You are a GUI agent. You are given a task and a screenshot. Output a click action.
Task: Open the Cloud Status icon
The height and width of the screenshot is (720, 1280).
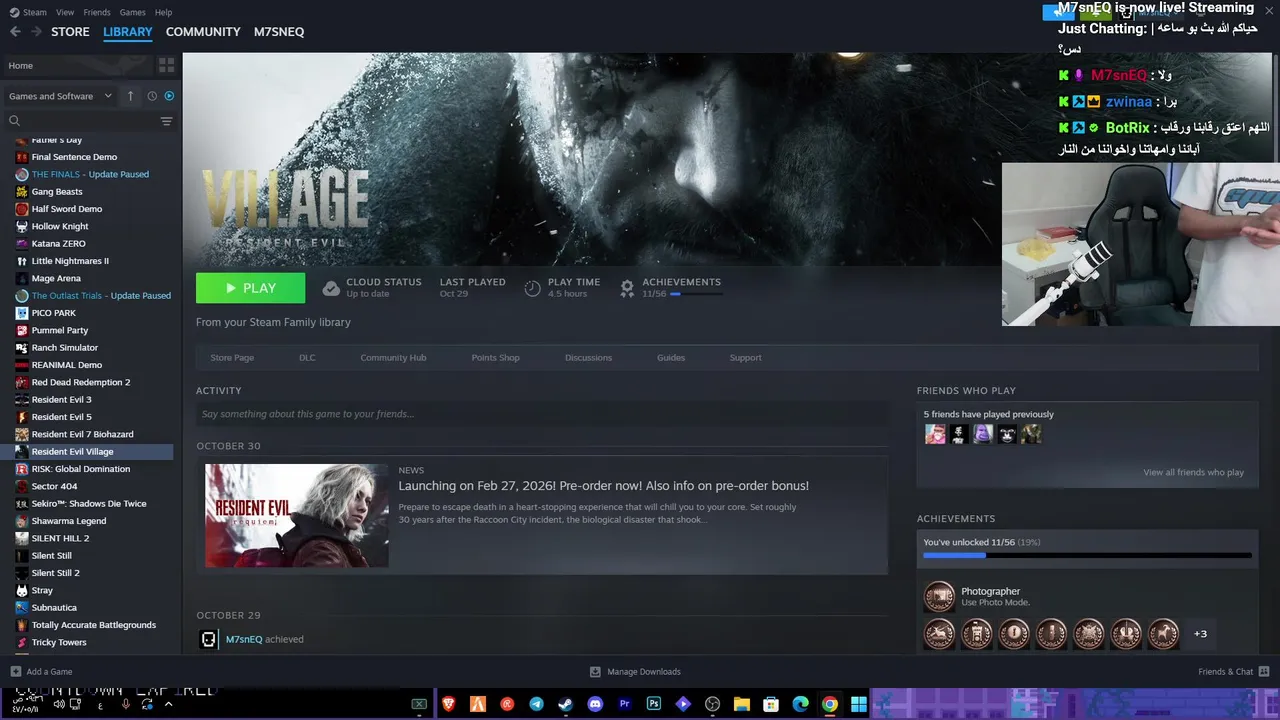331,288
